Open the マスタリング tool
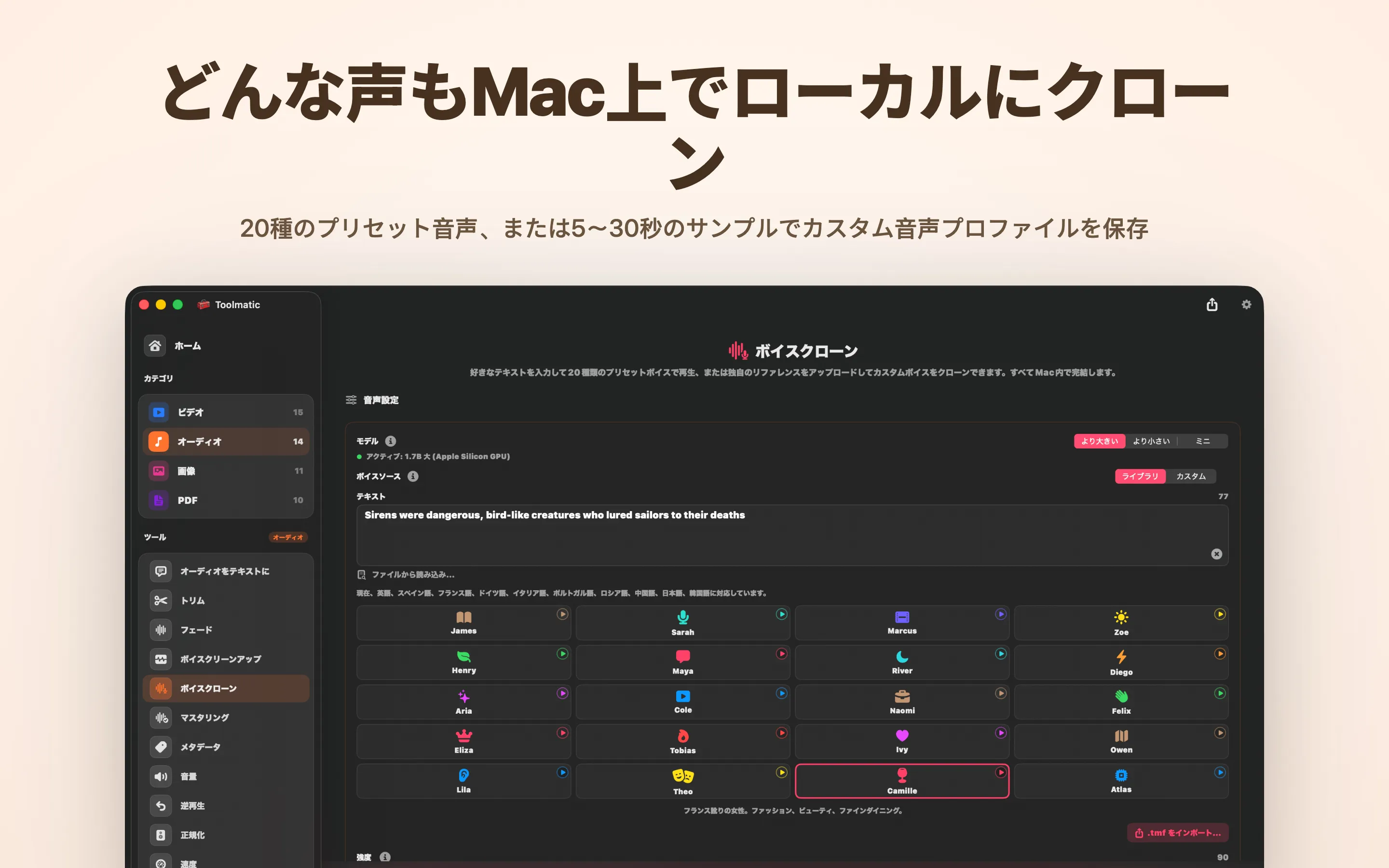 click(x=226, y=718)
